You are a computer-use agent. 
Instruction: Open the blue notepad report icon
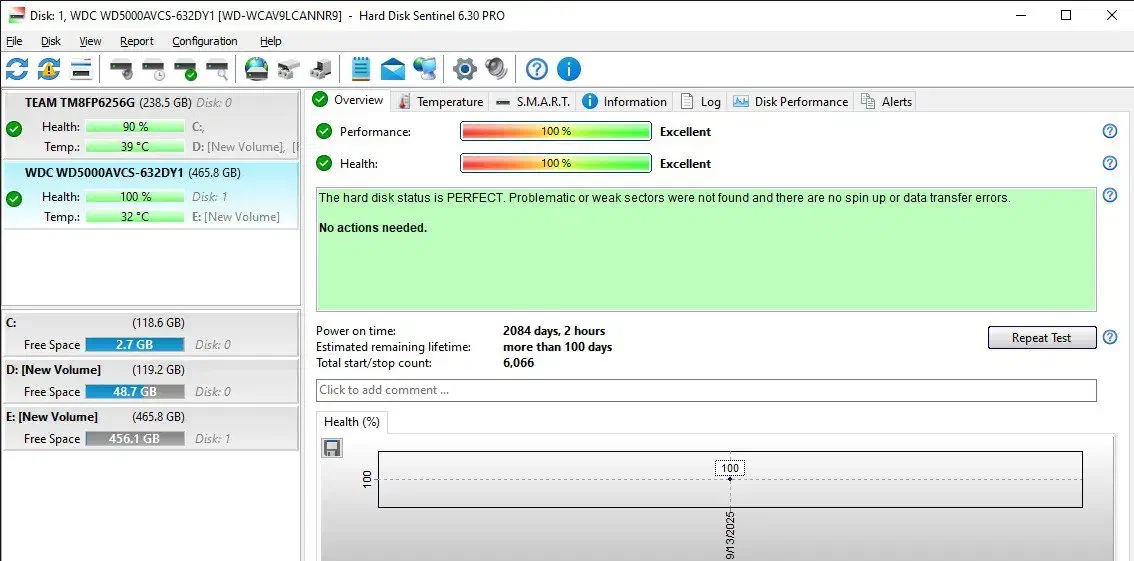click(x=361, y=69)
